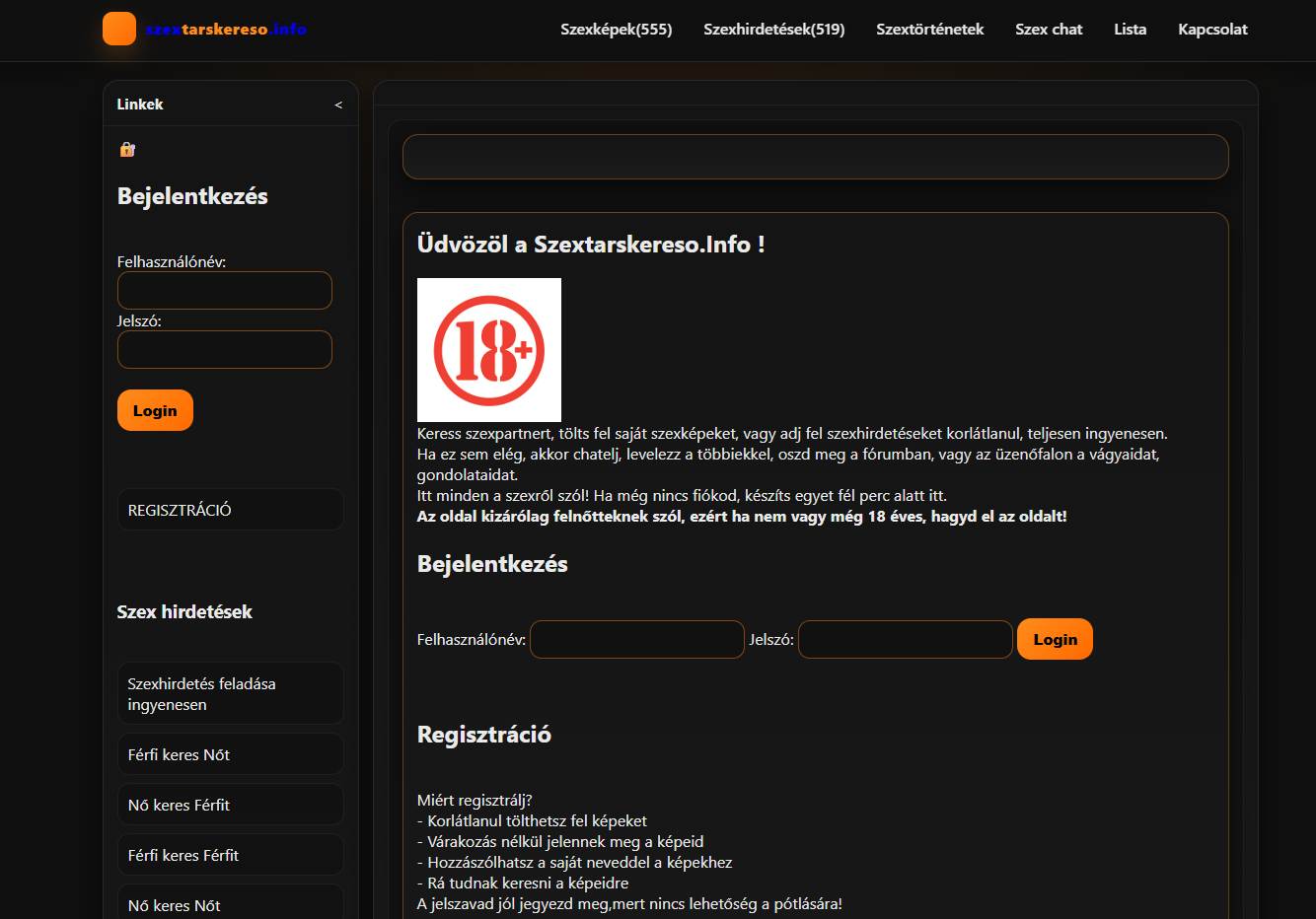
Task: Click the main content Login button
Action: [x=1055, y=639]
